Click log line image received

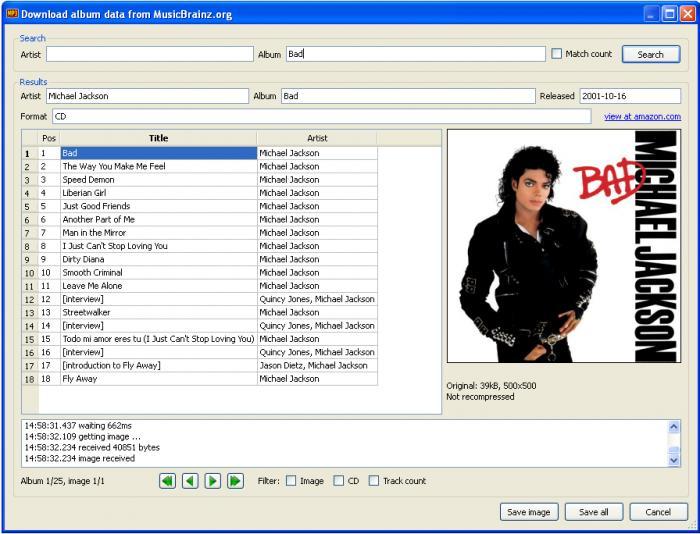[x=79, y=459]
